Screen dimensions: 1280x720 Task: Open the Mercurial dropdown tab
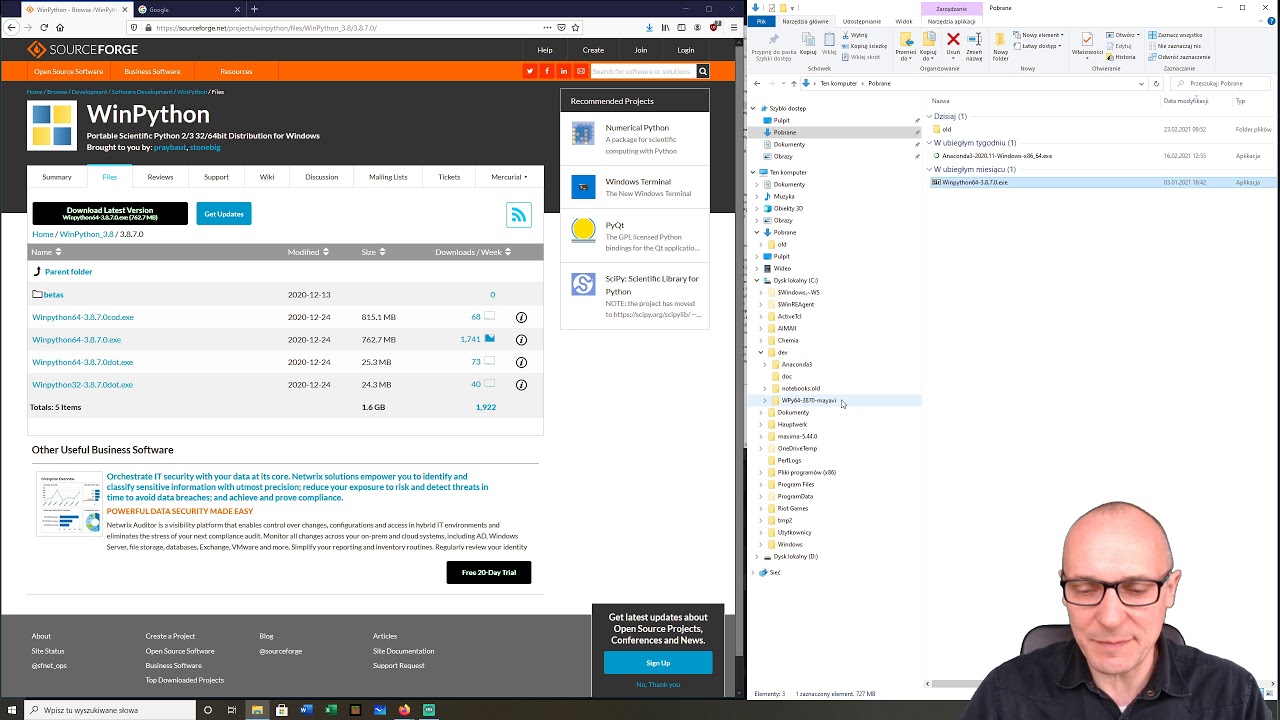(508, 177)
